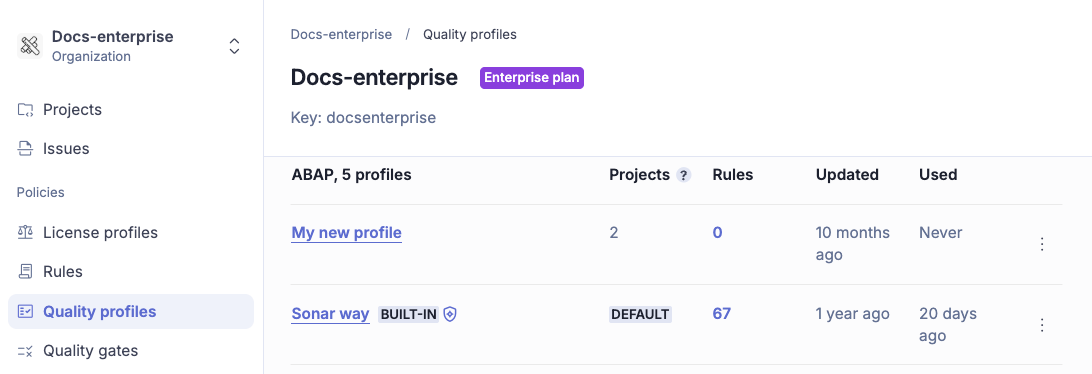Click the Quality gates icon
Viewport: 1092px width, 374px height.
(25, 350)
